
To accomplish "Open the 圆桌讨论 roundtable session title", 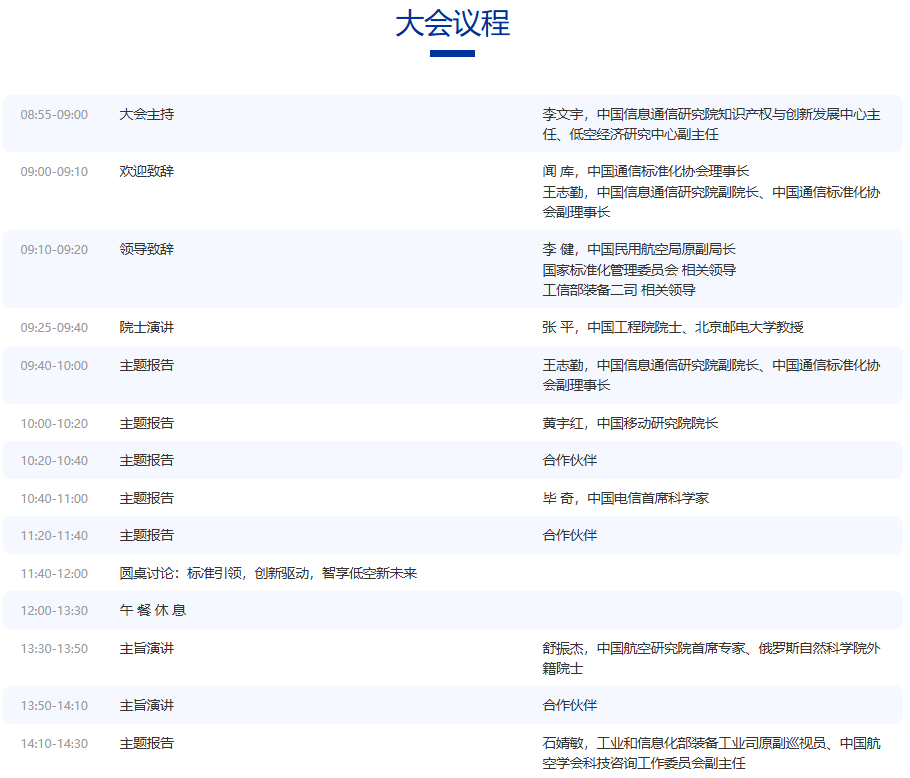I will pos(268,573).
